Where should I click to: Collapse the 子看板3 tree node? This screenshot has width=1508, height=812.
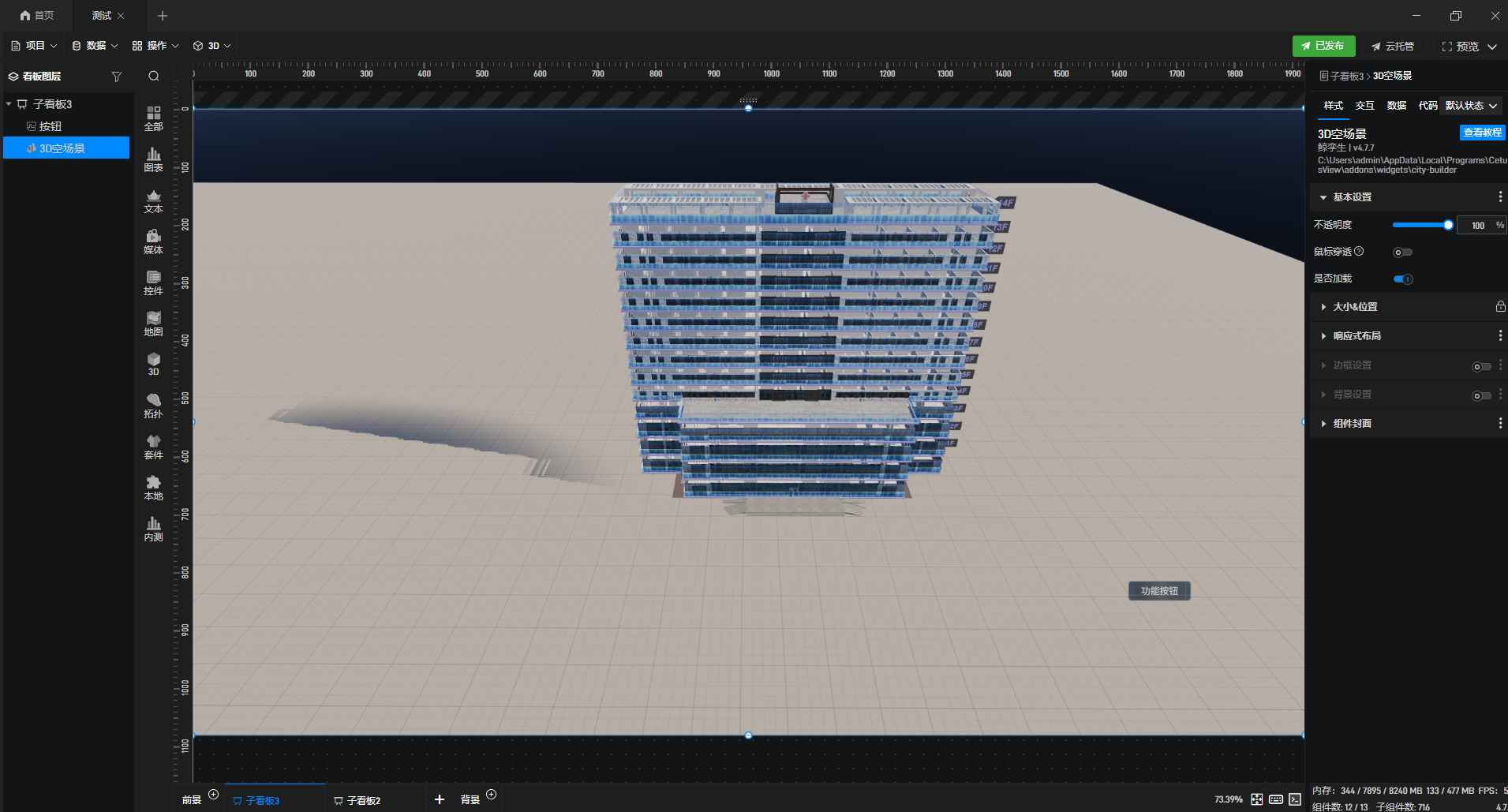click(x=9, y=104)
